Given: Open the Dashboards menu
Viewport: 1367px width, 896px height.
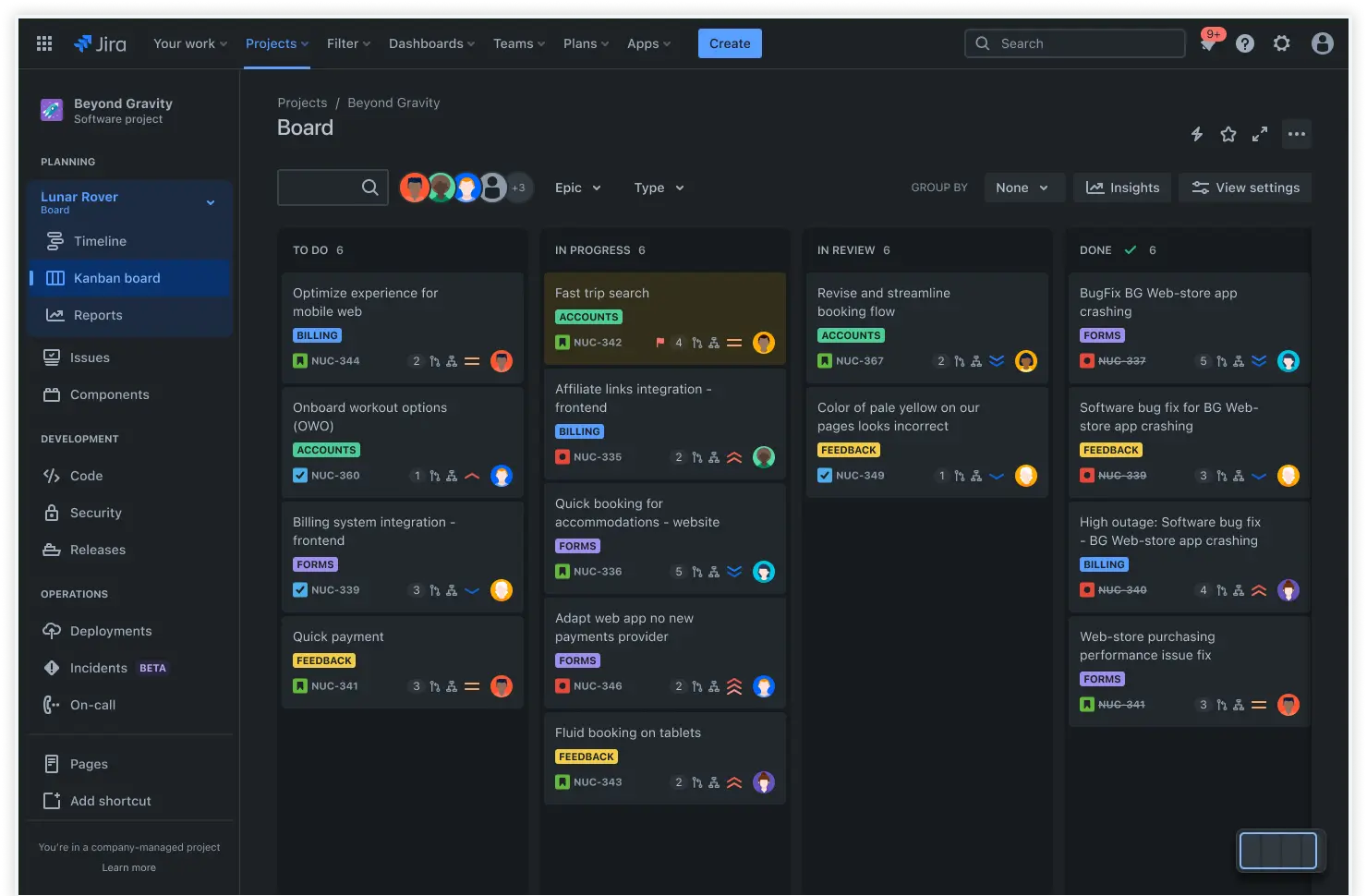Looking at the screenshot, I should pyautogui.click(x=428, y=43).
